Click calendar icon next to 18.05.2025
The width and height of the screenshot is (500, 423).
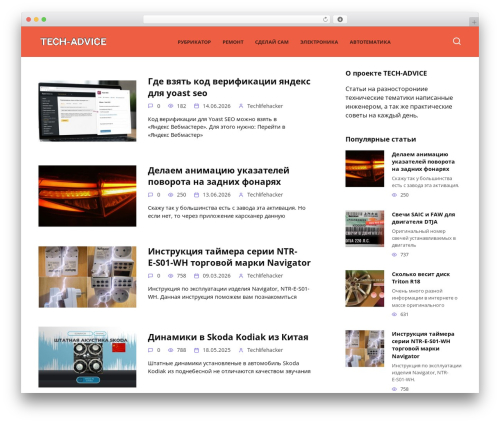(x=196, y=350)
